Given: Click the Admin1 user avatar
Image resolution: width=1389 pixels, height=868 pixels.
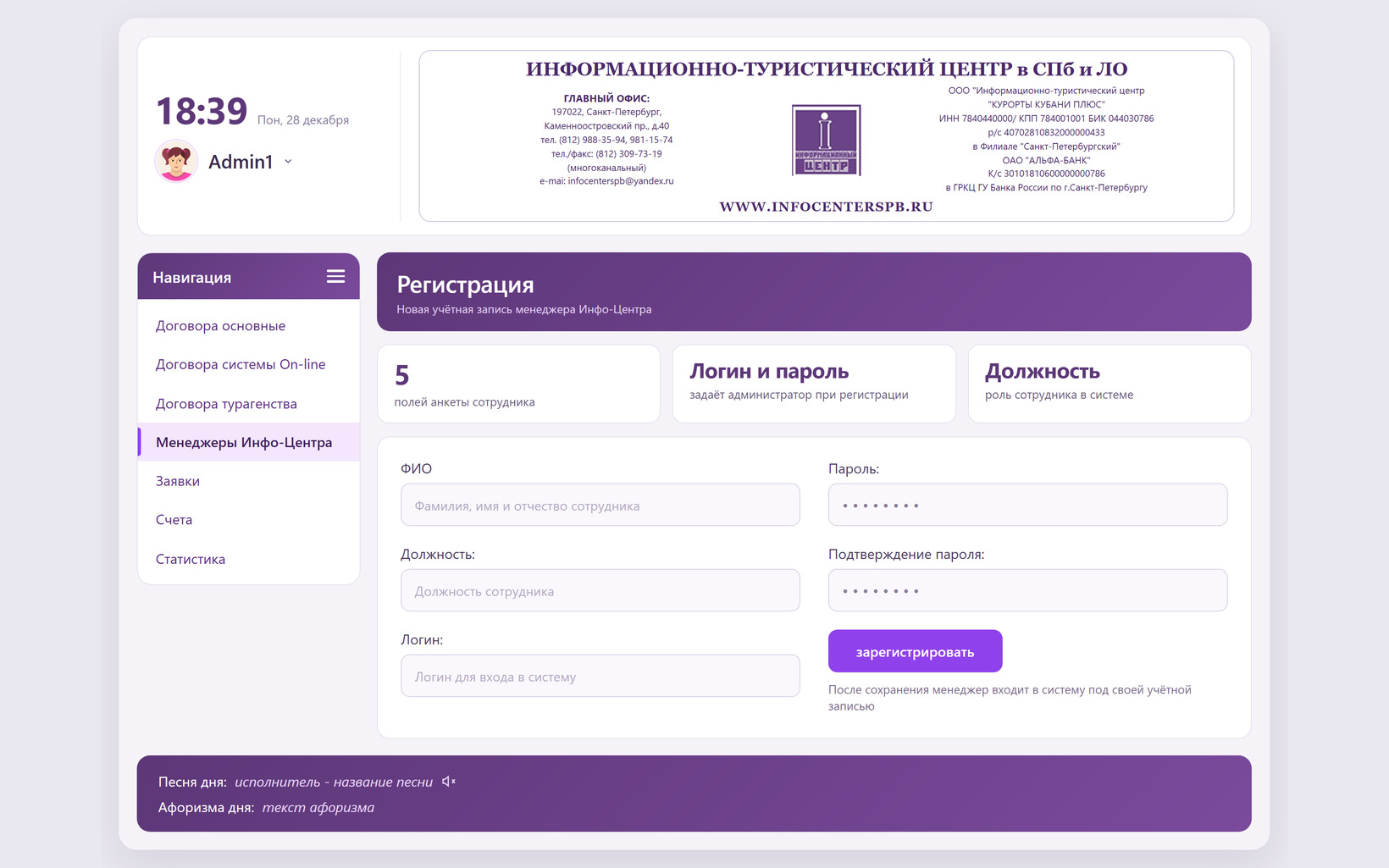Looking at the screenshot, I should pyautogui.click(x=176, y=161).
